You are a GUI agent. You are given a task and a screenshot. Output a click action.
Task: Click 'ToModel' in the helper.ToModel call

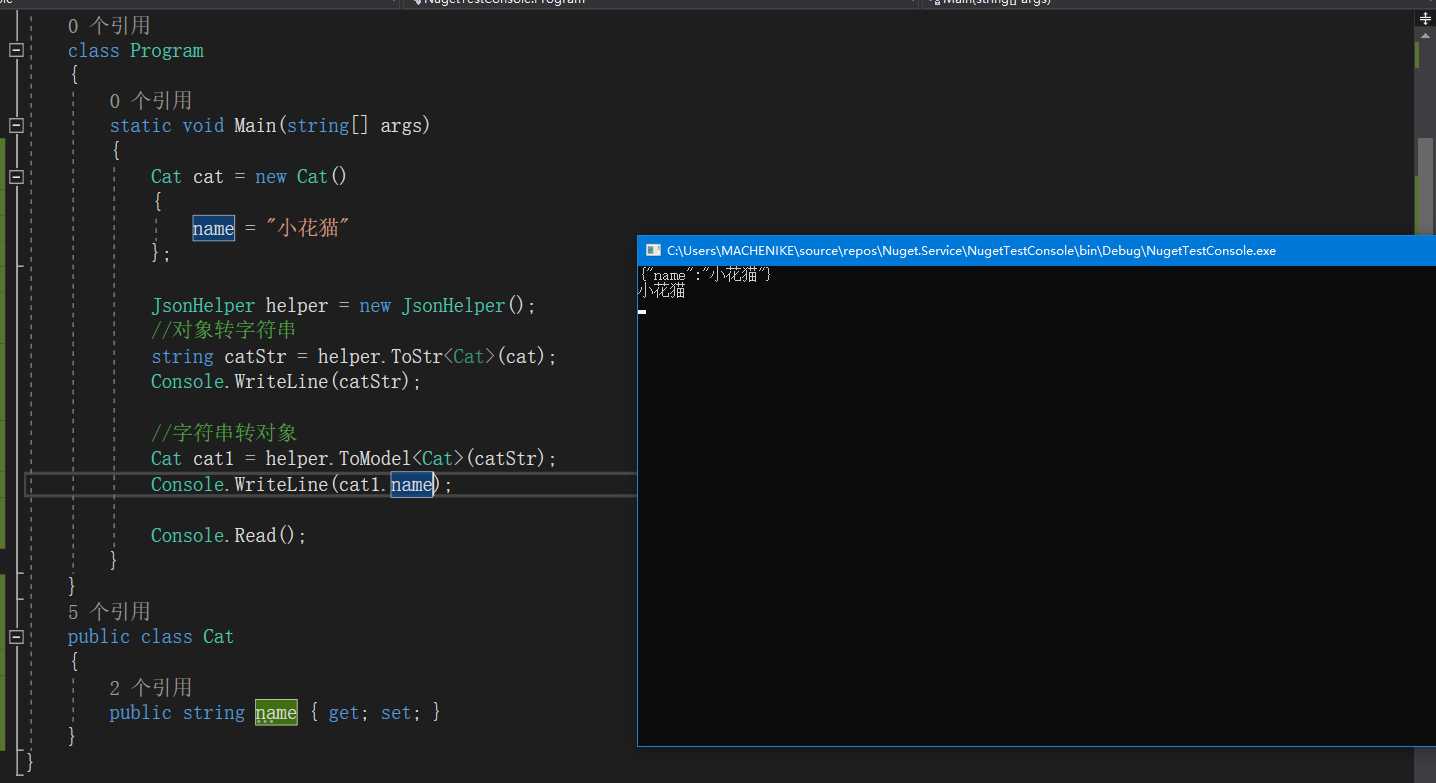pos(375,458)
